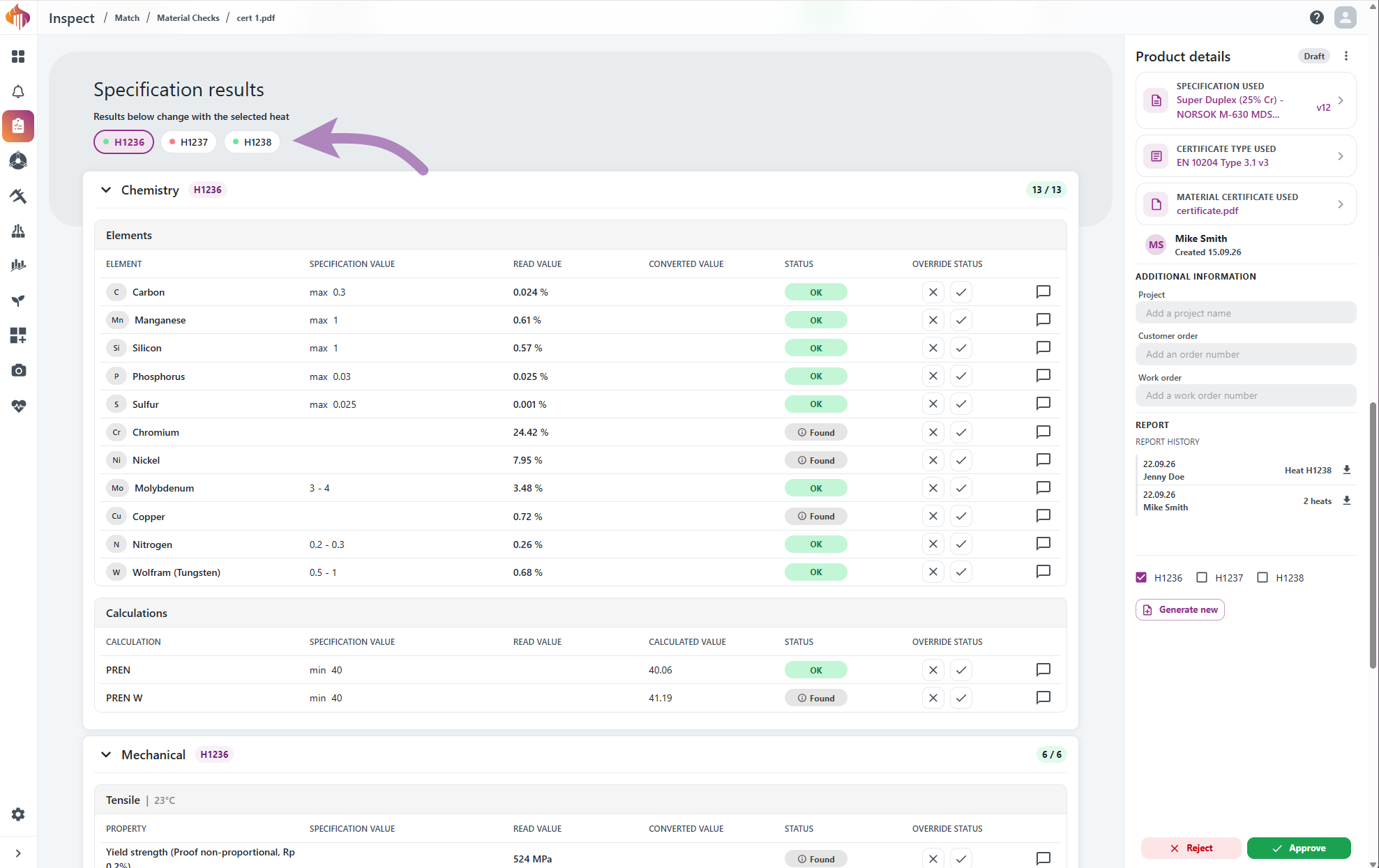The width and height of the screenshot is (1379, 868).
Task: Uncheck the H1236 heat checkbox
Action: 1141,577
